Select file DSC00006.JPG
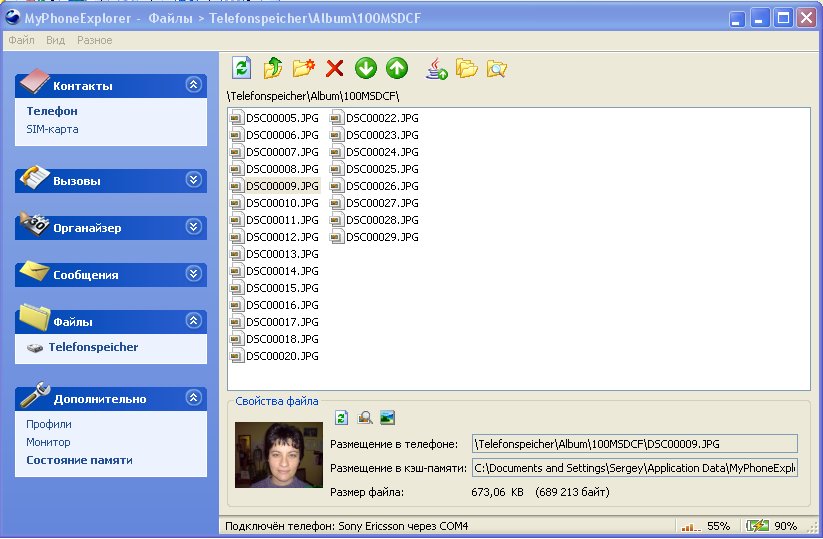 pos(275,135)
